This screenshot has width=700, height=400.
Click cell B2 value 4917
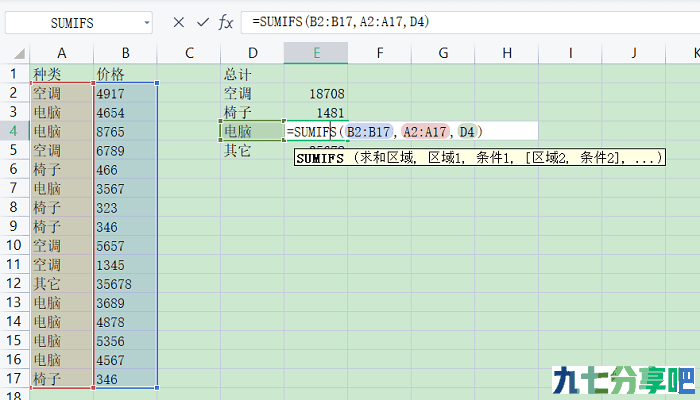tap(125, 93)
